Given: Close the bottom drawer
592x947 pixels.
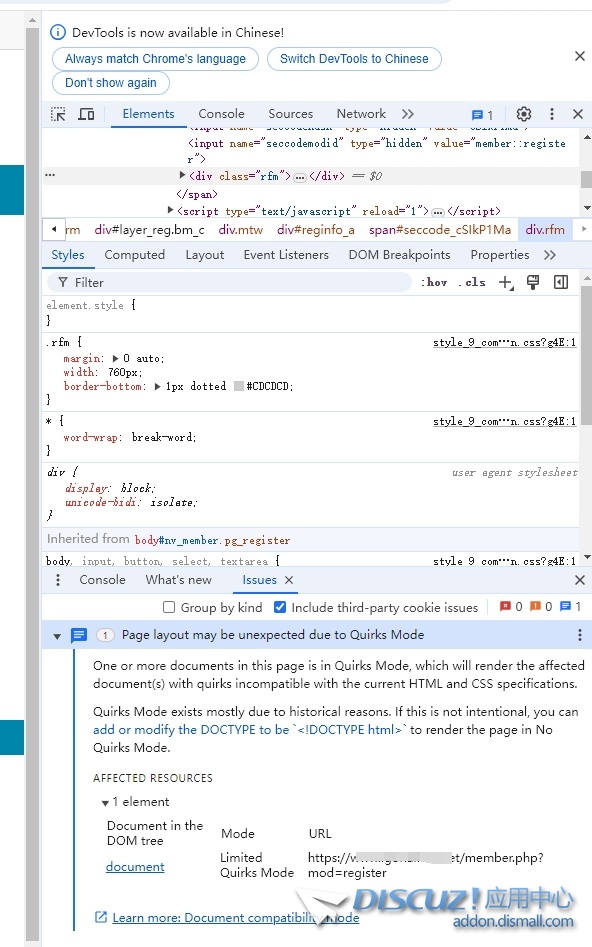Looking at the screenshot, I should [x=580, y=580].
